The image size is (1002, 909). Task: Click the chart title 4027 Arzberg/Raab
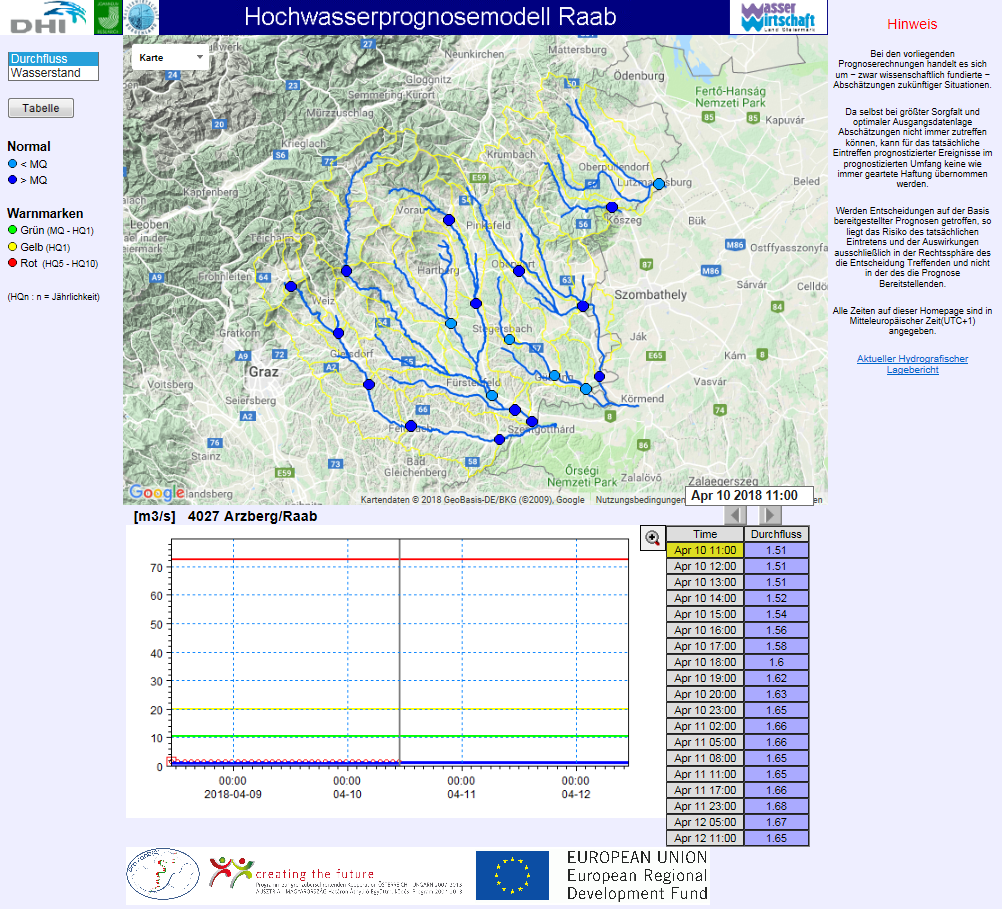pyautogui.click(x=252, y=517)
